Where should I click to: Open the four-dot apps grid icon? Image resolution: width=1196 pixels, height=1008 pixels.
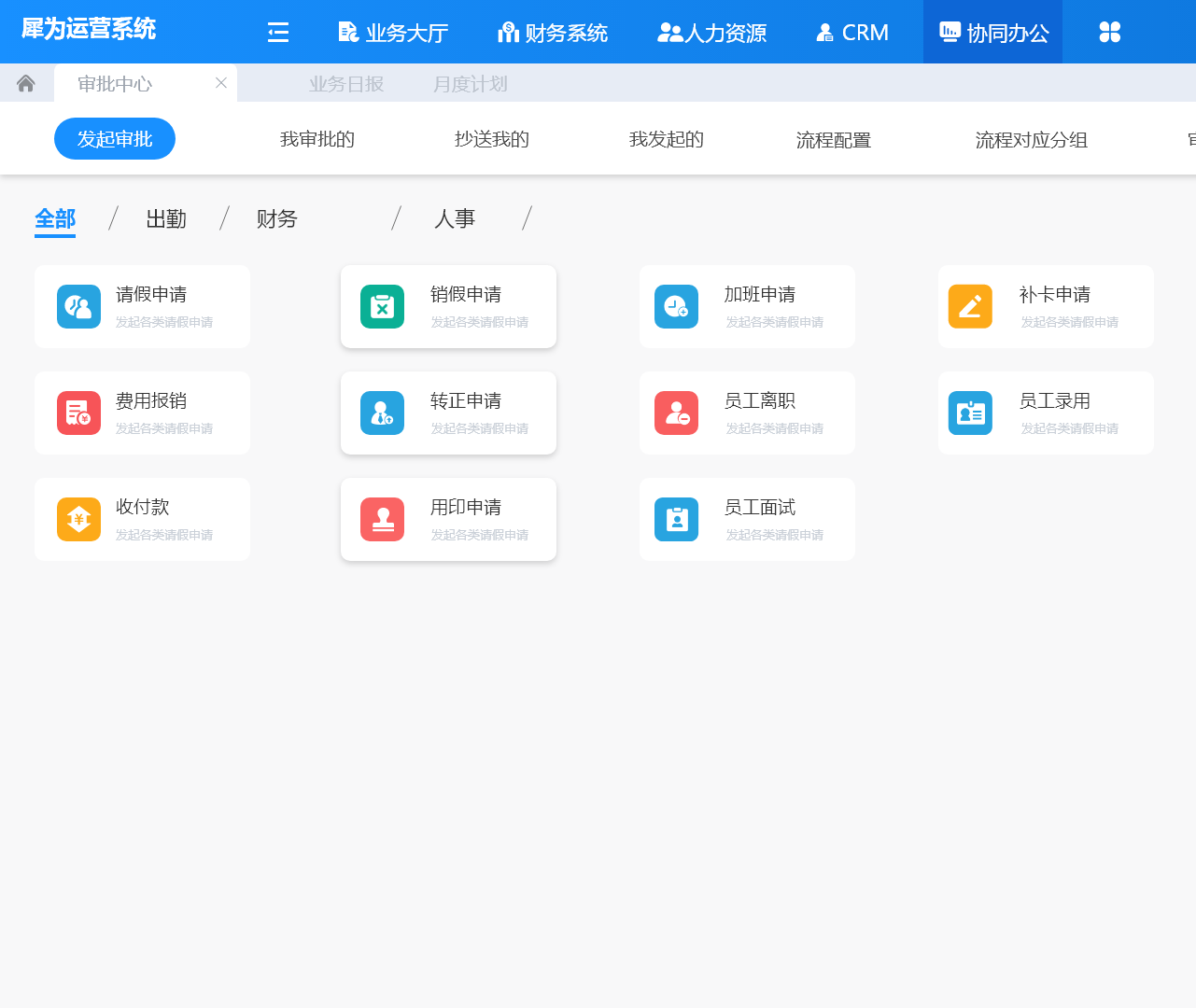click(1109, 33)
